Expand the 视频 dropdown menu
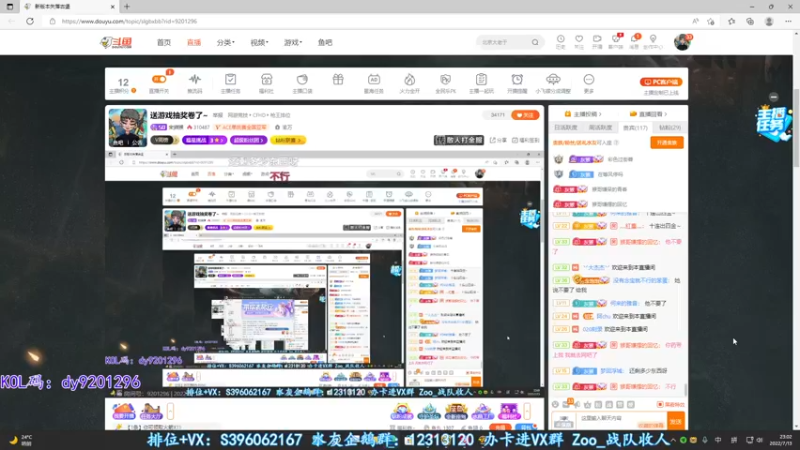Image resolution: width=800 pixels, height=450 pixels. [259, 42]
